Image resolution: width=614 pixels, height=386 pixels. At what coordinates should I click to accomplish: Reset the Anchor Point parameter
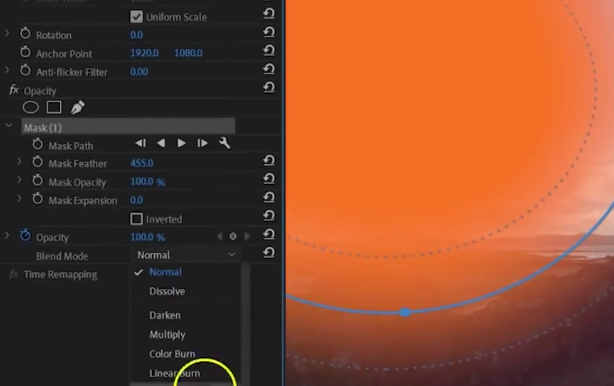pos(269,51)
